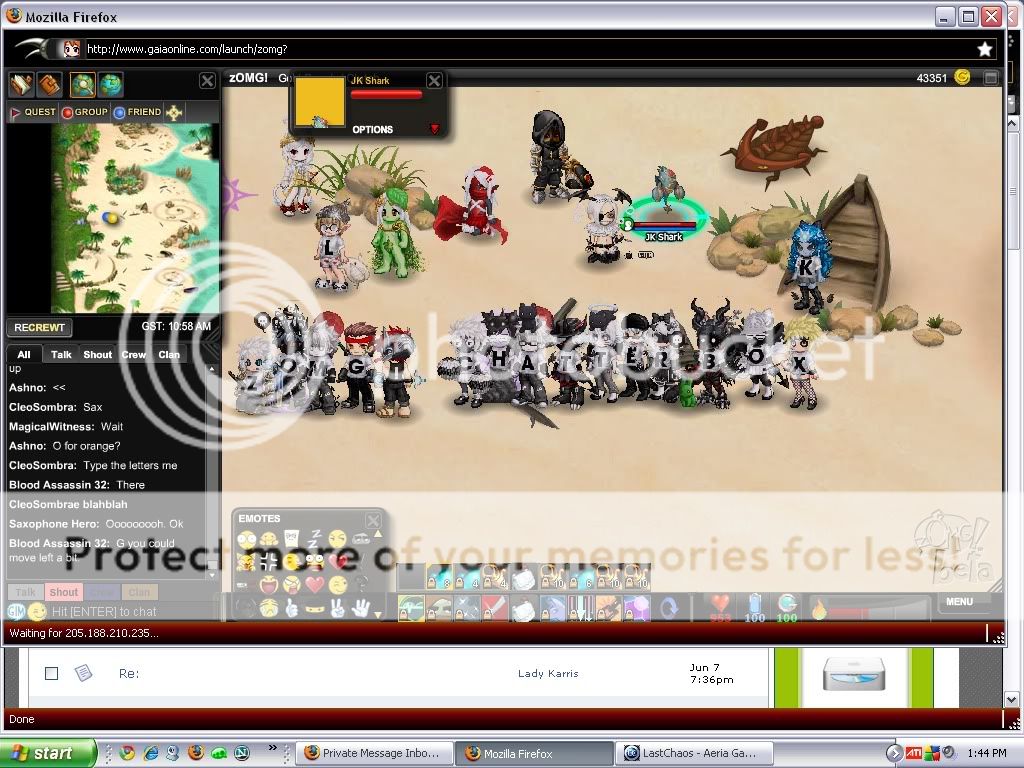Image resolution: width=1024 pixels, height=768 pixels.
Task: Tick the checkbox beside the Re: message
Action: (51, 673)
